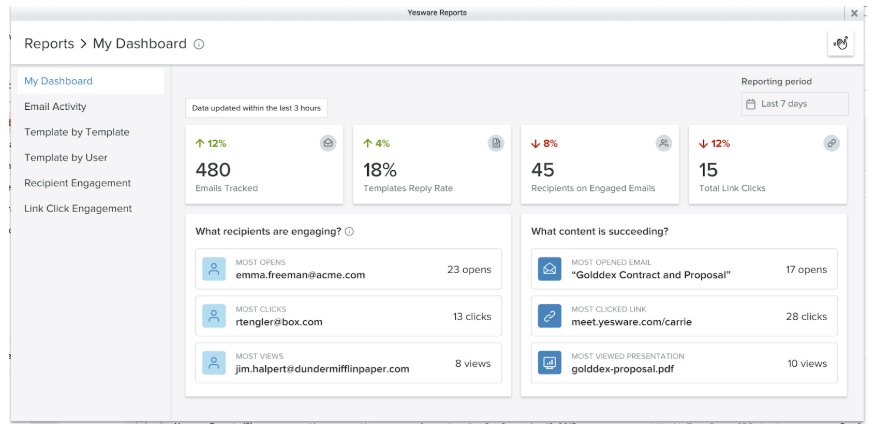The image size is (875, 427).
Task: Click the Most Viewed Presentation icon
Action: (x=549, y=362)
